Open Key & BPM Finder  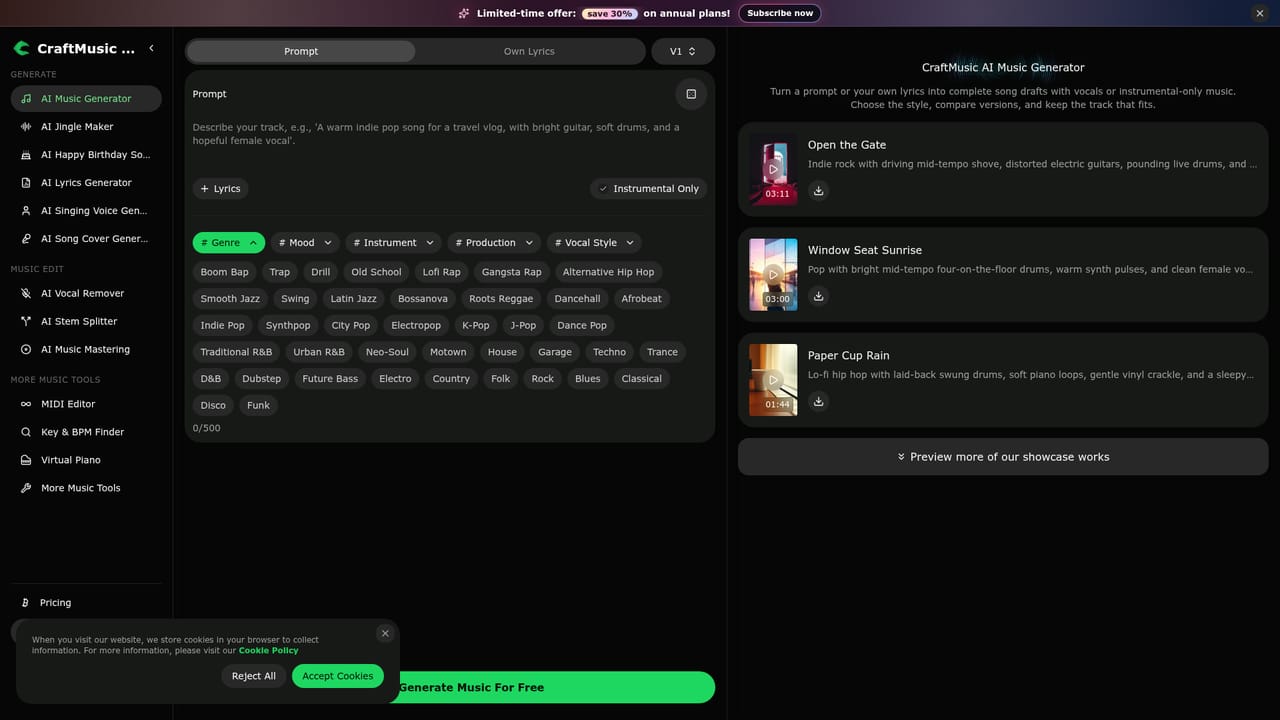tap(86, 432)
